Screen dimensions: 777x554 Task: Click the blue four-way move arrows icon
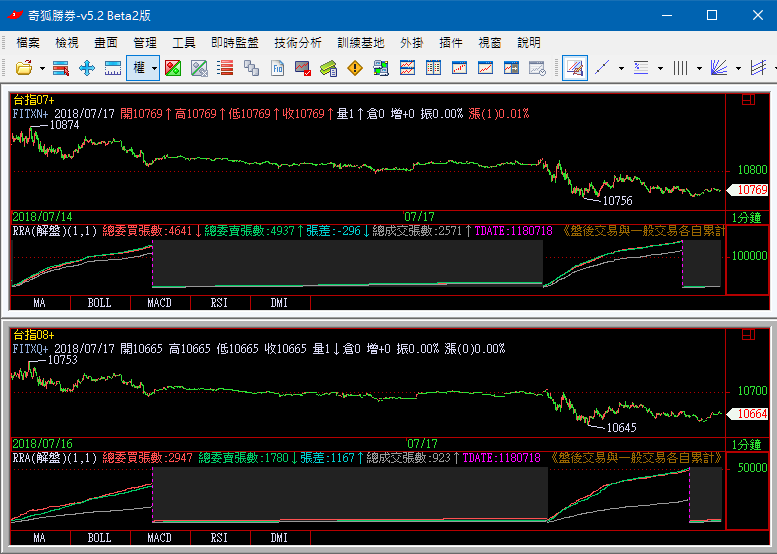point(86,68)
